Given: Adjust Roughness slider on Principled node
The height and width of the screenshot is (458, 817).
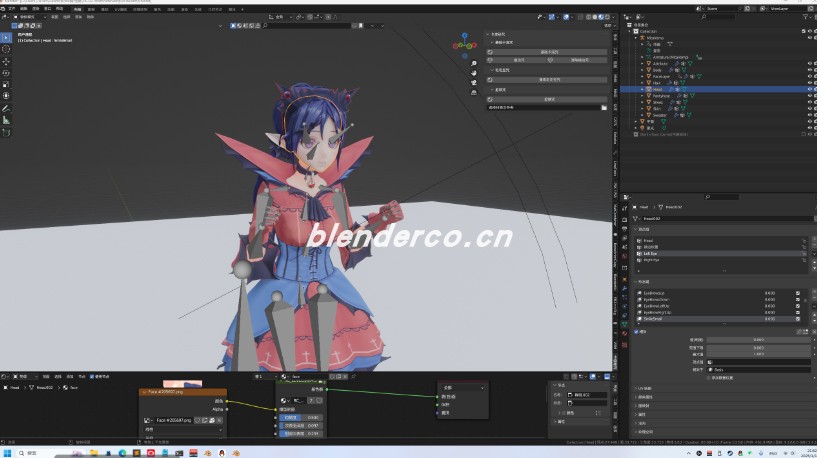Looking at the screenshot, I should [x=302, y=417].
